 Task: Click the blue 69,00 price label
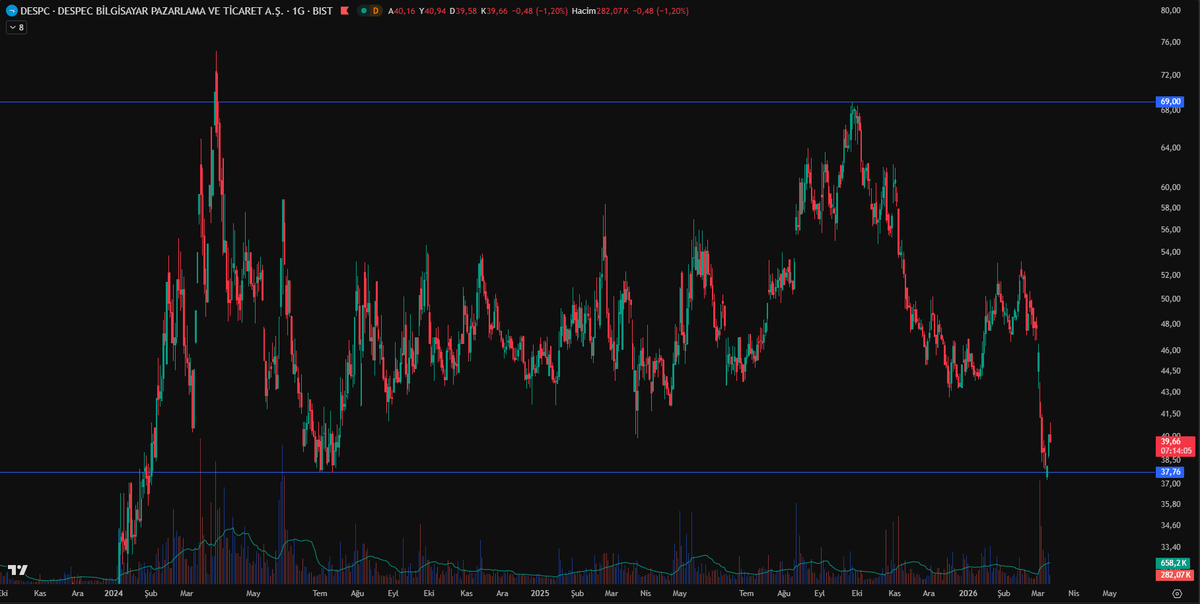coord(1170,102)
